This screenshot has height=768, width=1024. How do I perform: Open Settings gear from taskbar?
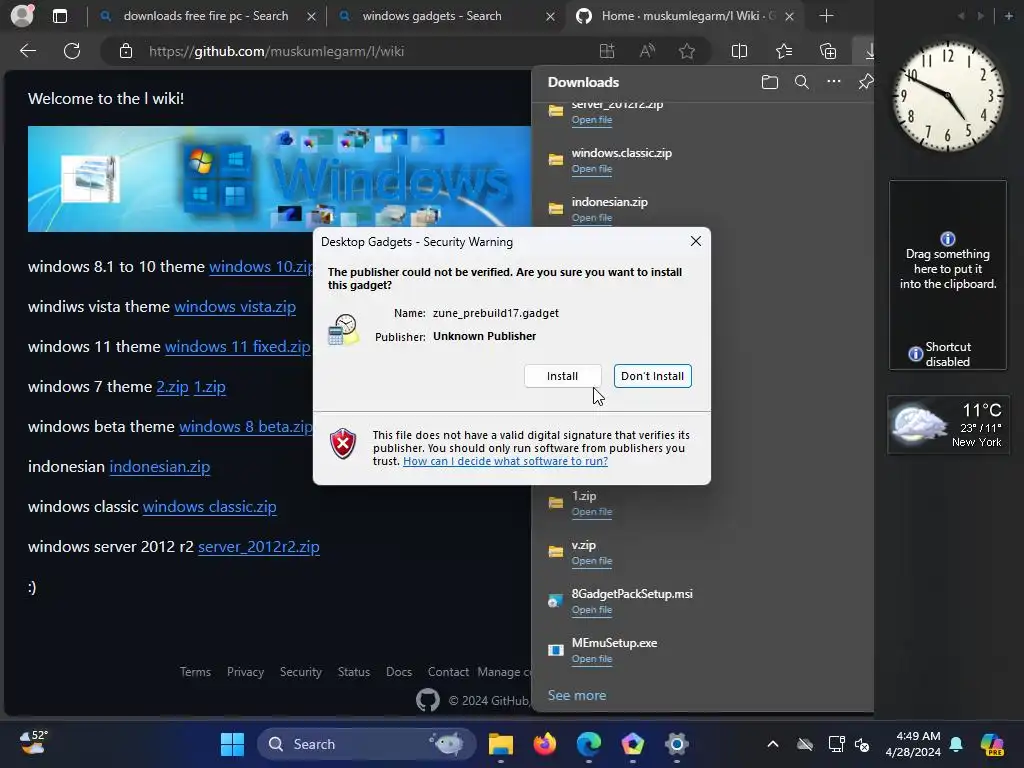tap(677, 744)
